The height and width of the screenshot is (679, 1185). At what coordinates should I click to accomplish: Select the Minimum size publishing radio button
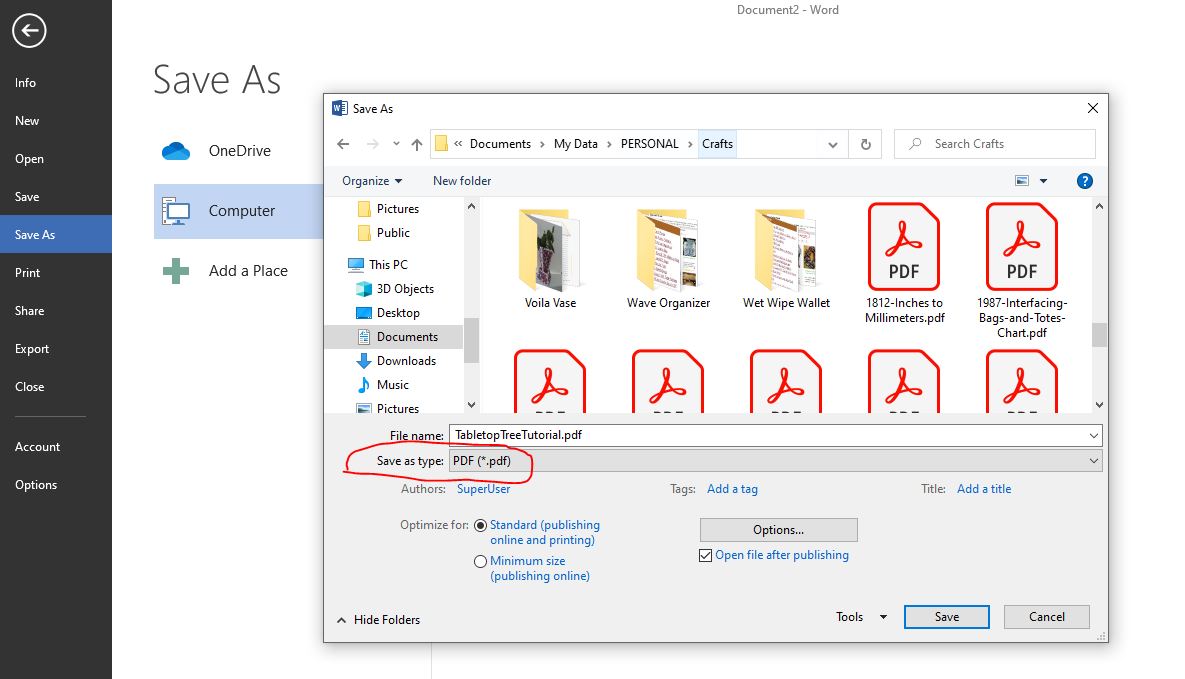click(480, 561)
